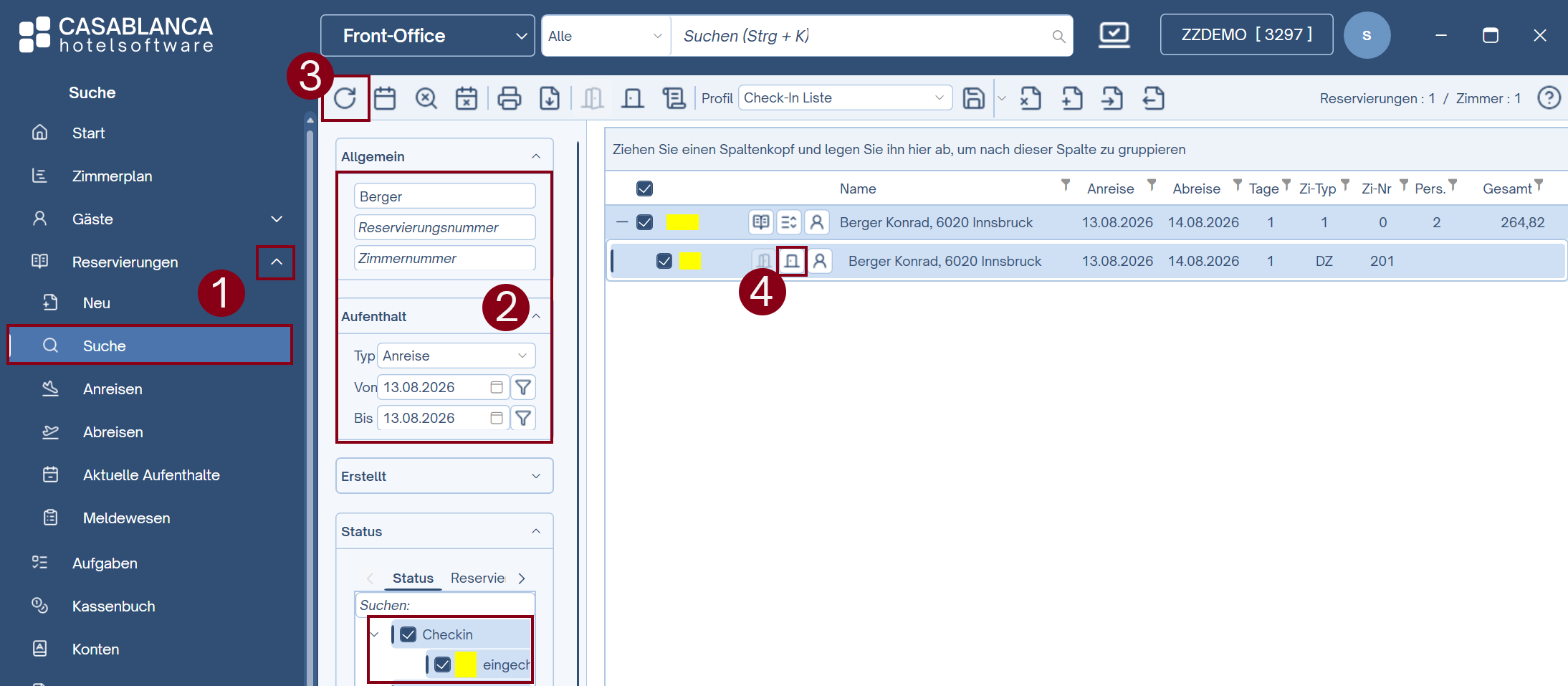
Task: Open the user avatar 's' menu
Action: (x=1367, y=35)
